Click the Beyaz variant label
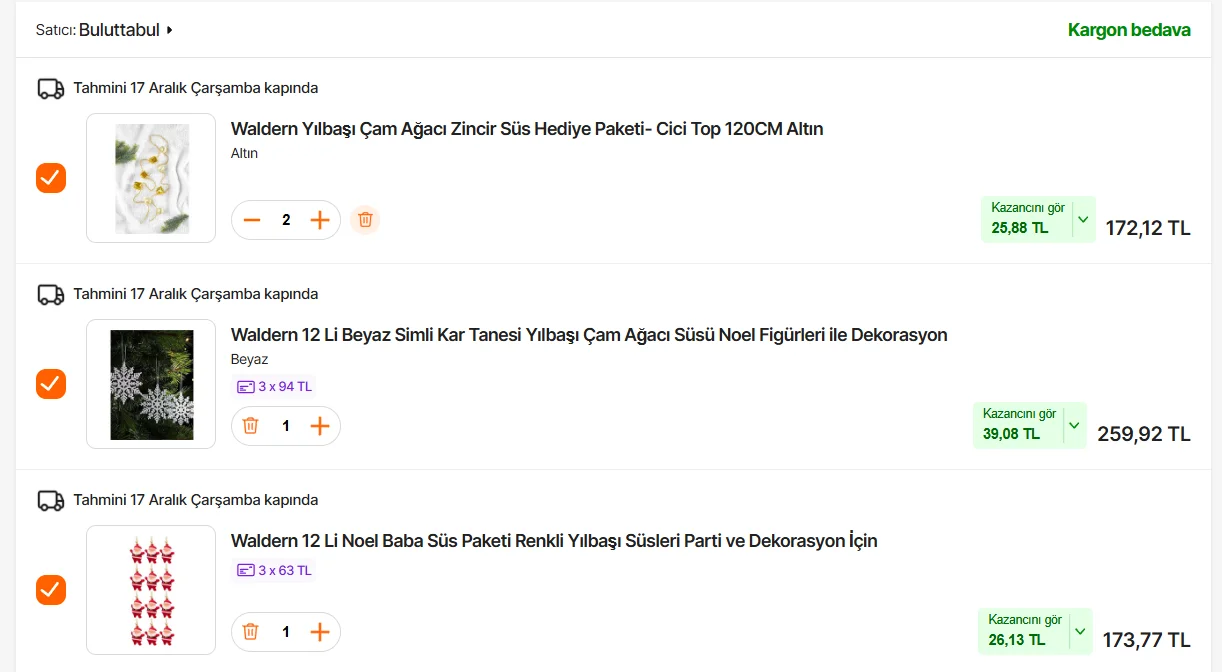 249,360
